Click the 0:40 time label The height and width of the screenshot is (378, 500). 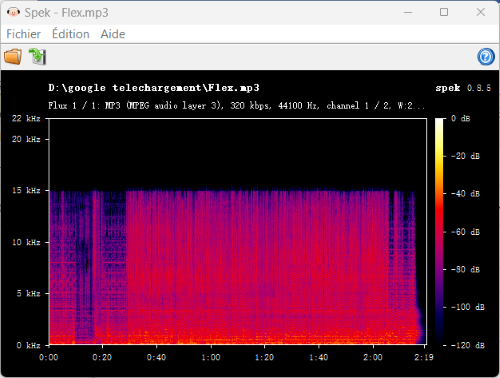click(157, 357)
